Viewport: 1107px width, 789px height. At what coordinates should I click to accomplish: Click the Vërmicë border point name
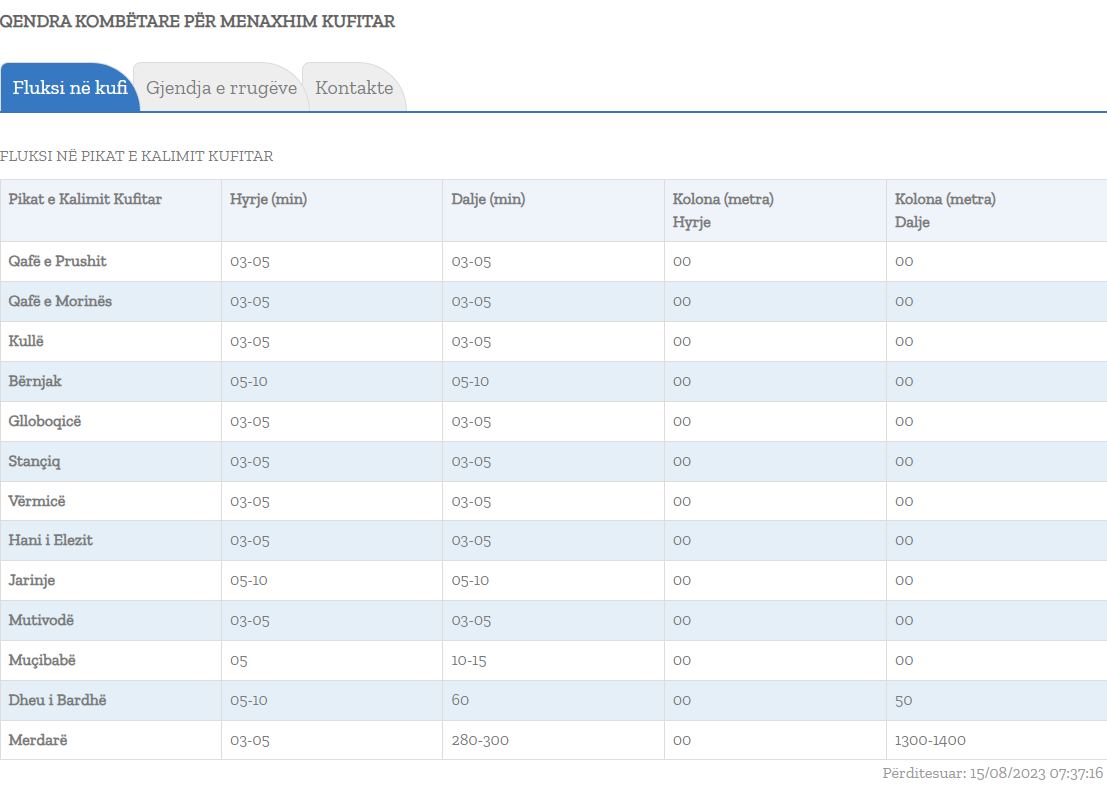(37, 501)
